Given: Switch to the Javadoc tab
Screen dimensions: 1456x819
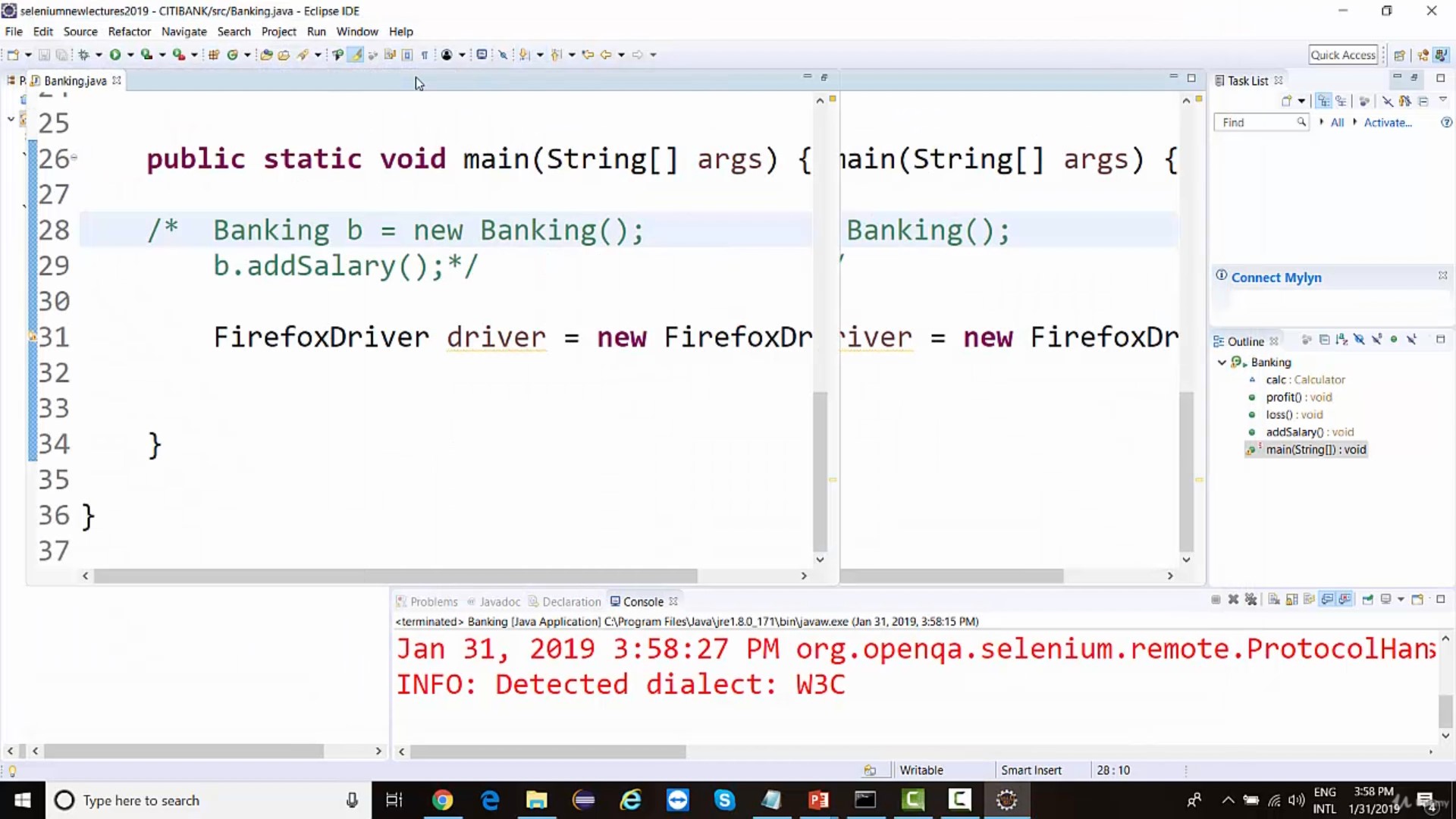Looking at the screenshot, I should tap(494, 601).
